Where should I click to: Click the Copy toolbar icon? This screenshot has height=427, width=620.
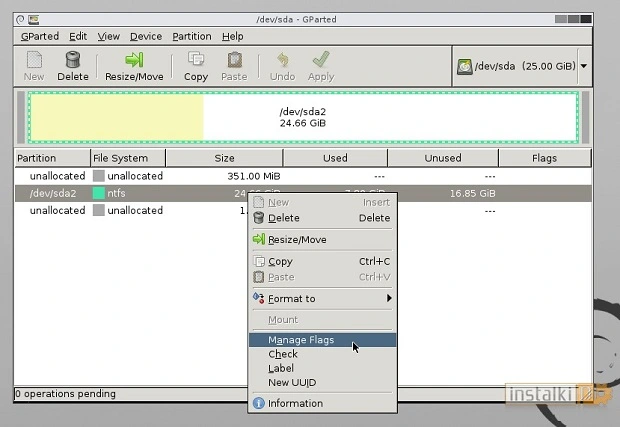point(196,61)
